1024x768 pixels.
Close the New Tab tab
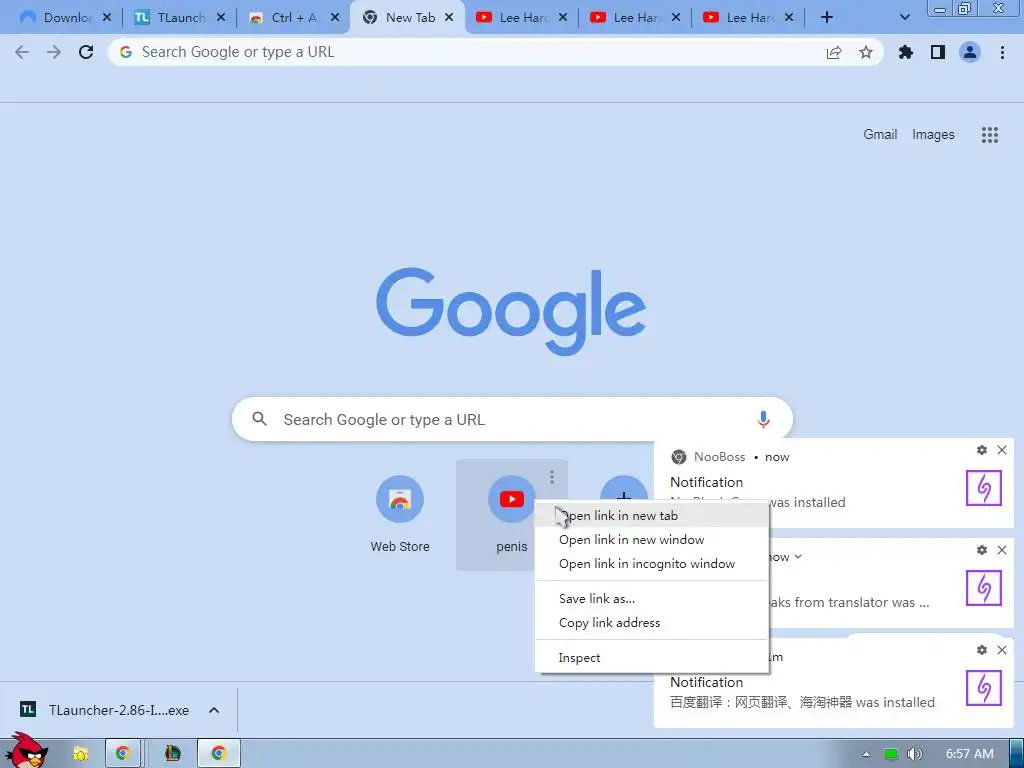click(x=449, y=18)
